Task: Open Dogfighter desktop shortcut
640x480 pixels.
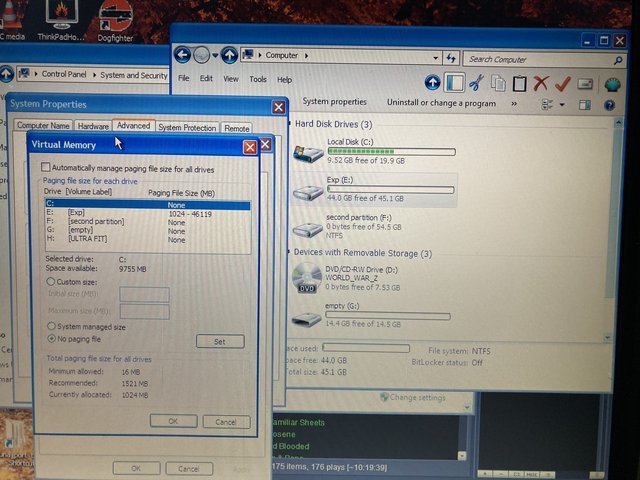Action: pos(116,20)
